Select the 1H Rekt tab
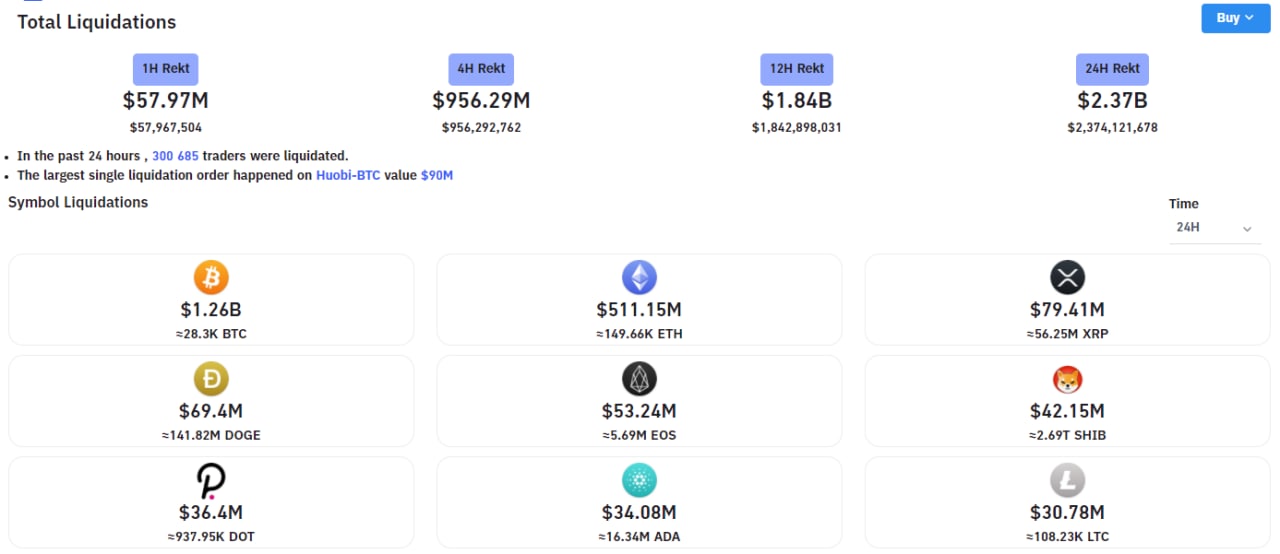Viewport: 1280px width, 554px height. (166, 69)
